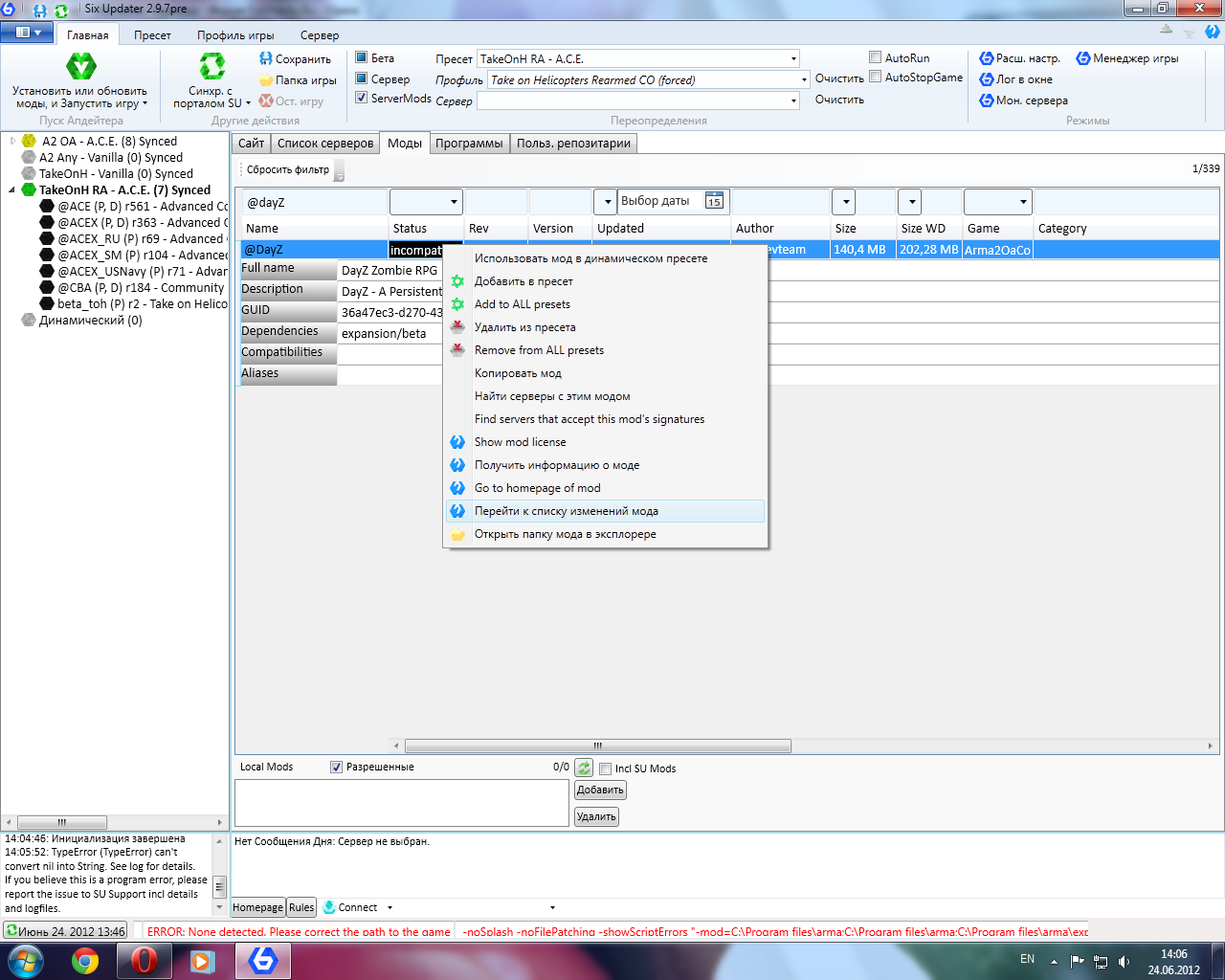This screenshot has width=1225, height=980.
Task: Open the Пресет dropdown
Action: coord(793,59)
